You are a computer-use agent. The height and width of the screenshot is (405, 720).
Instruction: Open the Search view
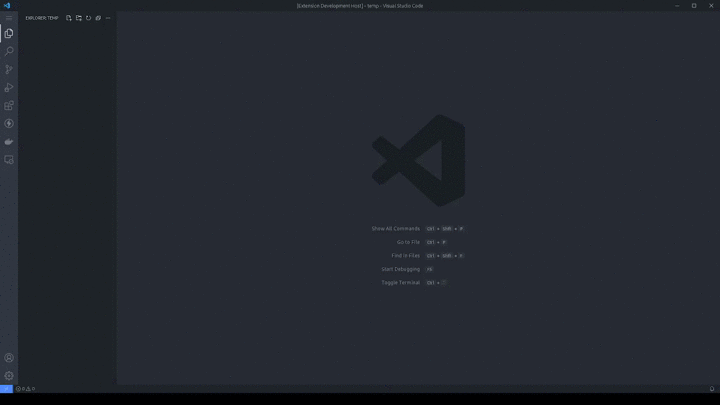(x=9, y=51)
